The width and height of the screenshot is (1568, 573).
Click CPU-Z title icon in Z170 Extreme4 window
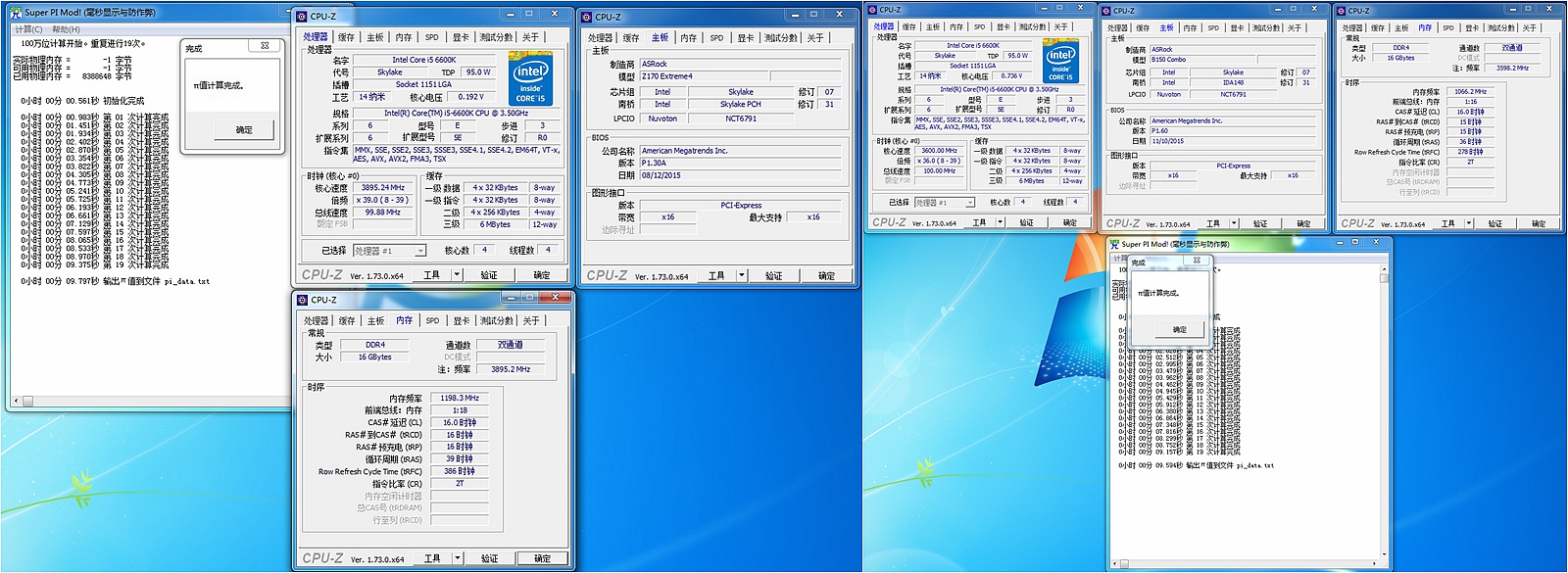pyautogui.click(x=587, y=17)
